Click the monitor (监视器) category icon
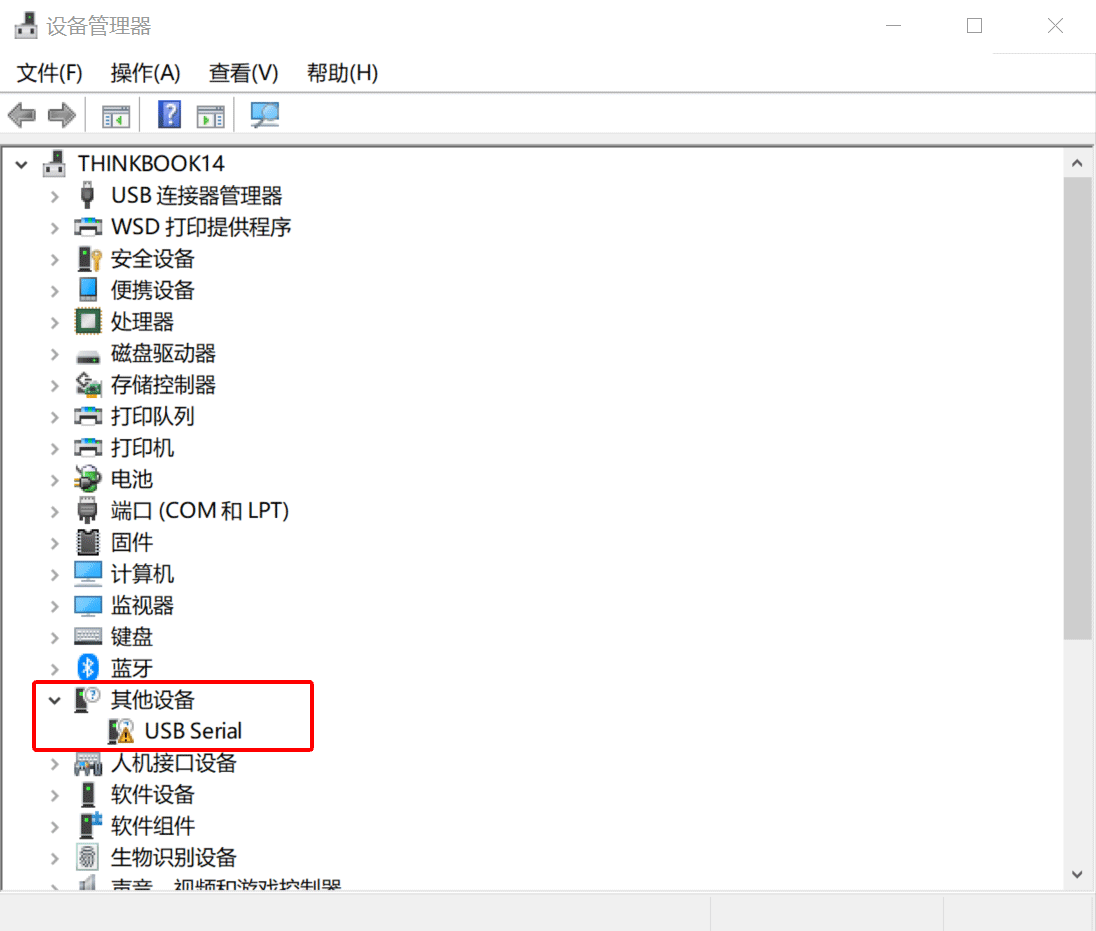This screenshot has width=1096, height=931. [x=88, y=605]
